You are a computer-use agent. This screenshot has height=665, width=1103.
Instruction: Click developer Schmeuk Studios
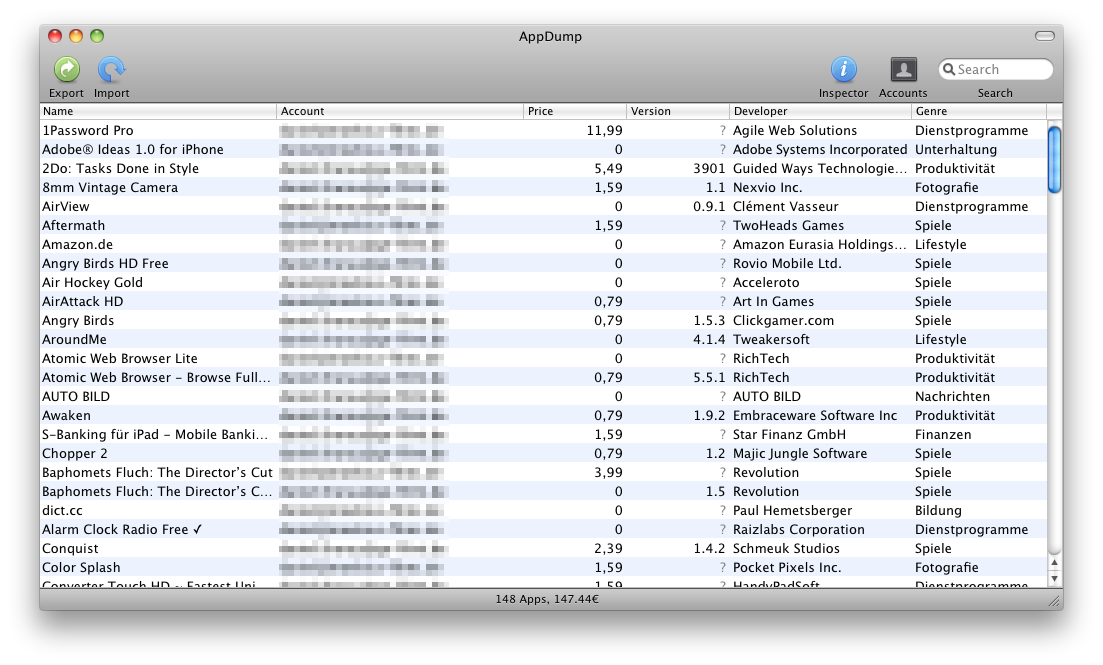[x=786, y=548]
